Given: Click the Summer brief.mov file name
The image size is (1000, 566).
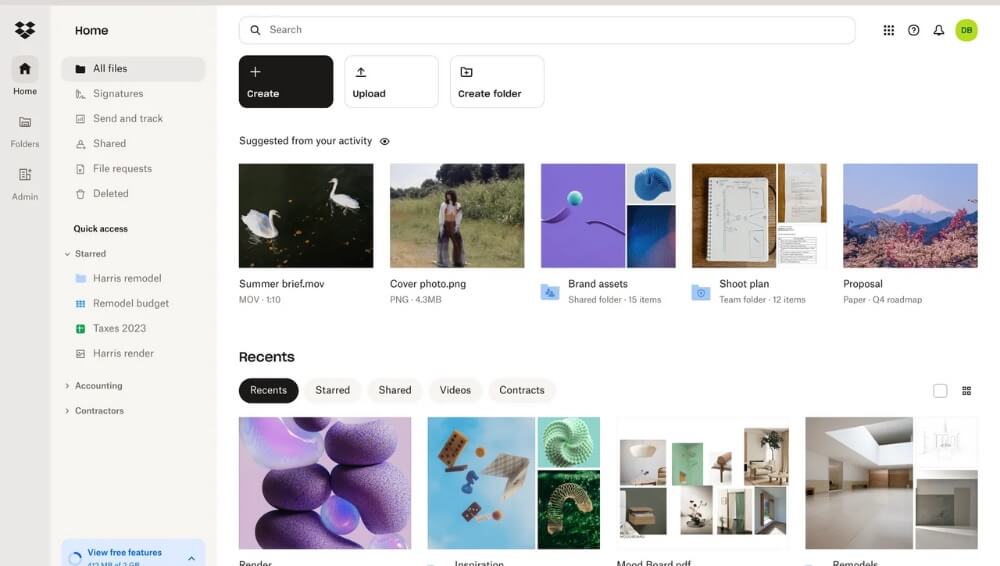Looking at the screenshot, I should (281, 284).
